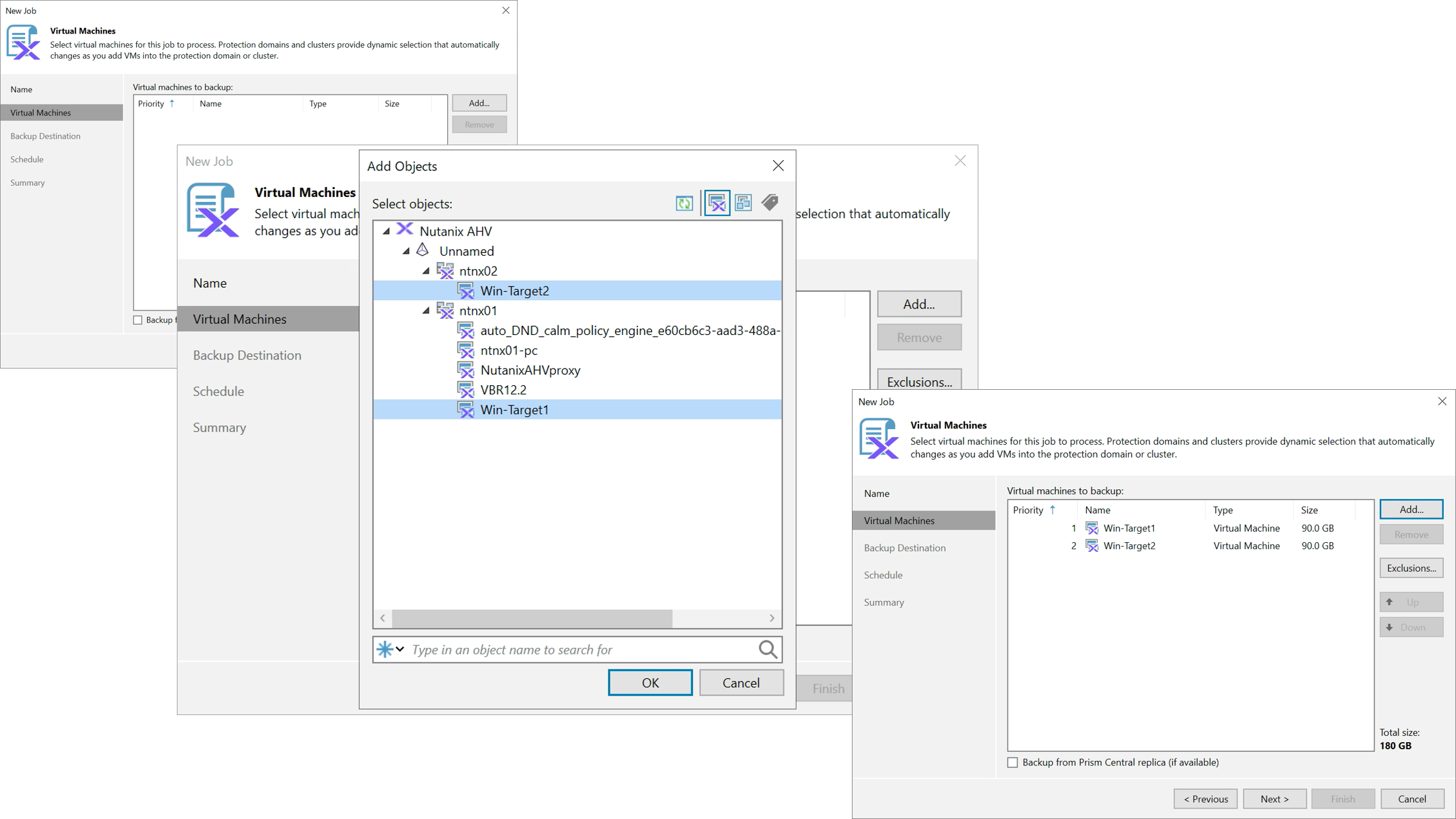This screenshot has width=1456, height=819.
Task: Switch to the Nutanix clusters and VMs view
Action: click(x=717, y=203)
